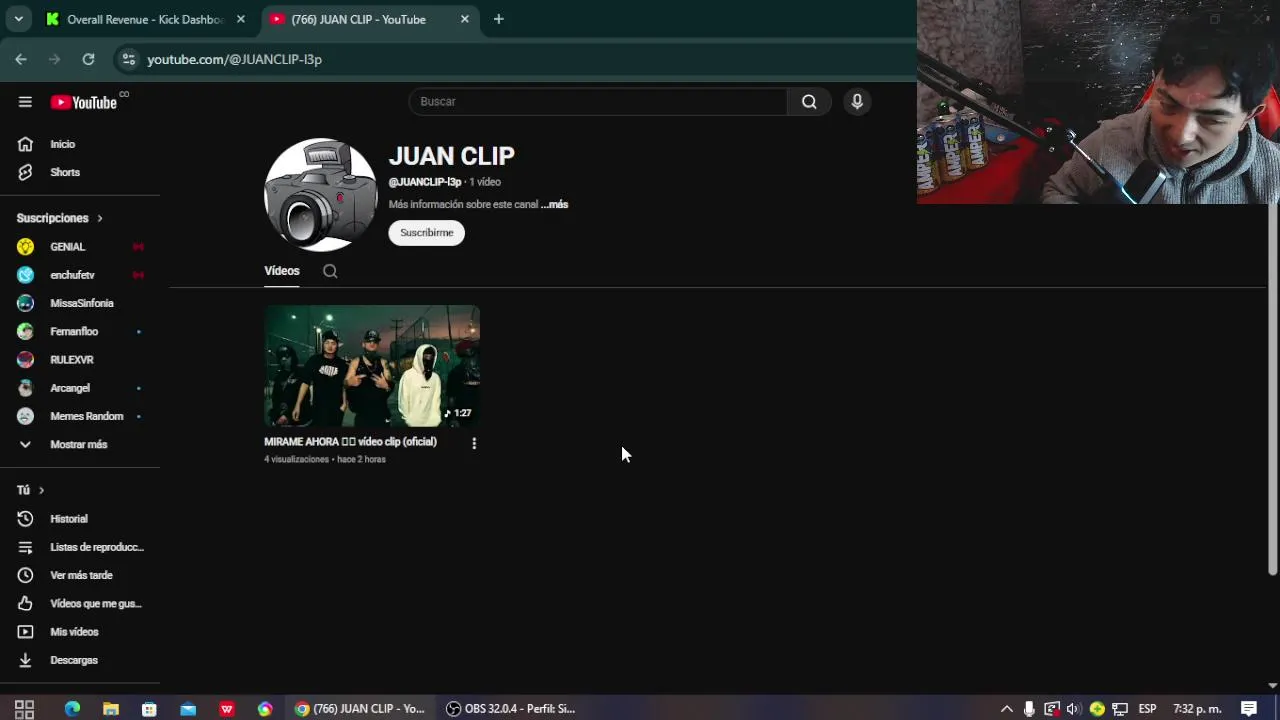1280x720 pixels.
Task: Open a new Chrome tab
Action: tap(498, 19)
